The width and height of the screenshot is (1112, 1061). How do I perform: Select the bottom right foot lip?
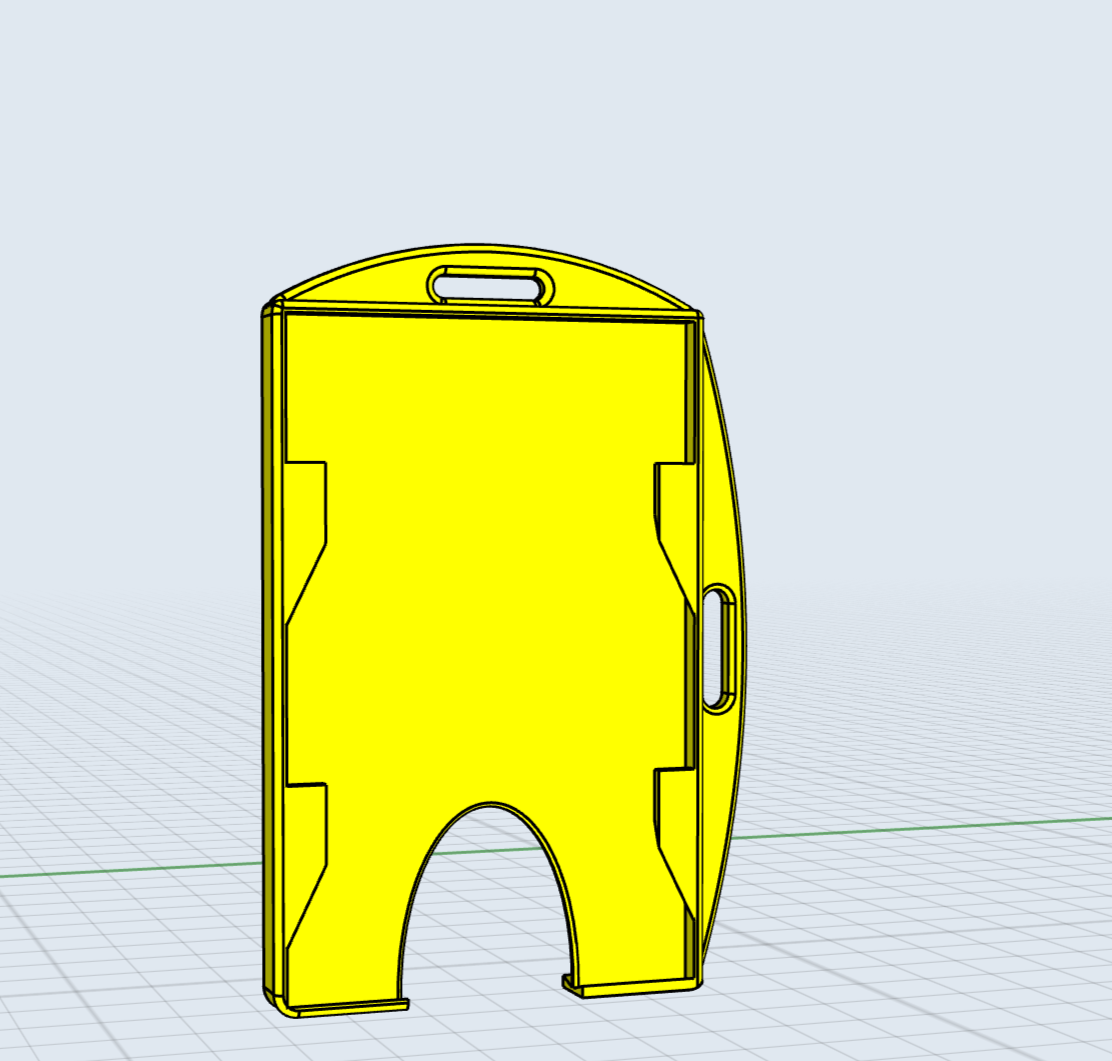(x=635, y=988)
